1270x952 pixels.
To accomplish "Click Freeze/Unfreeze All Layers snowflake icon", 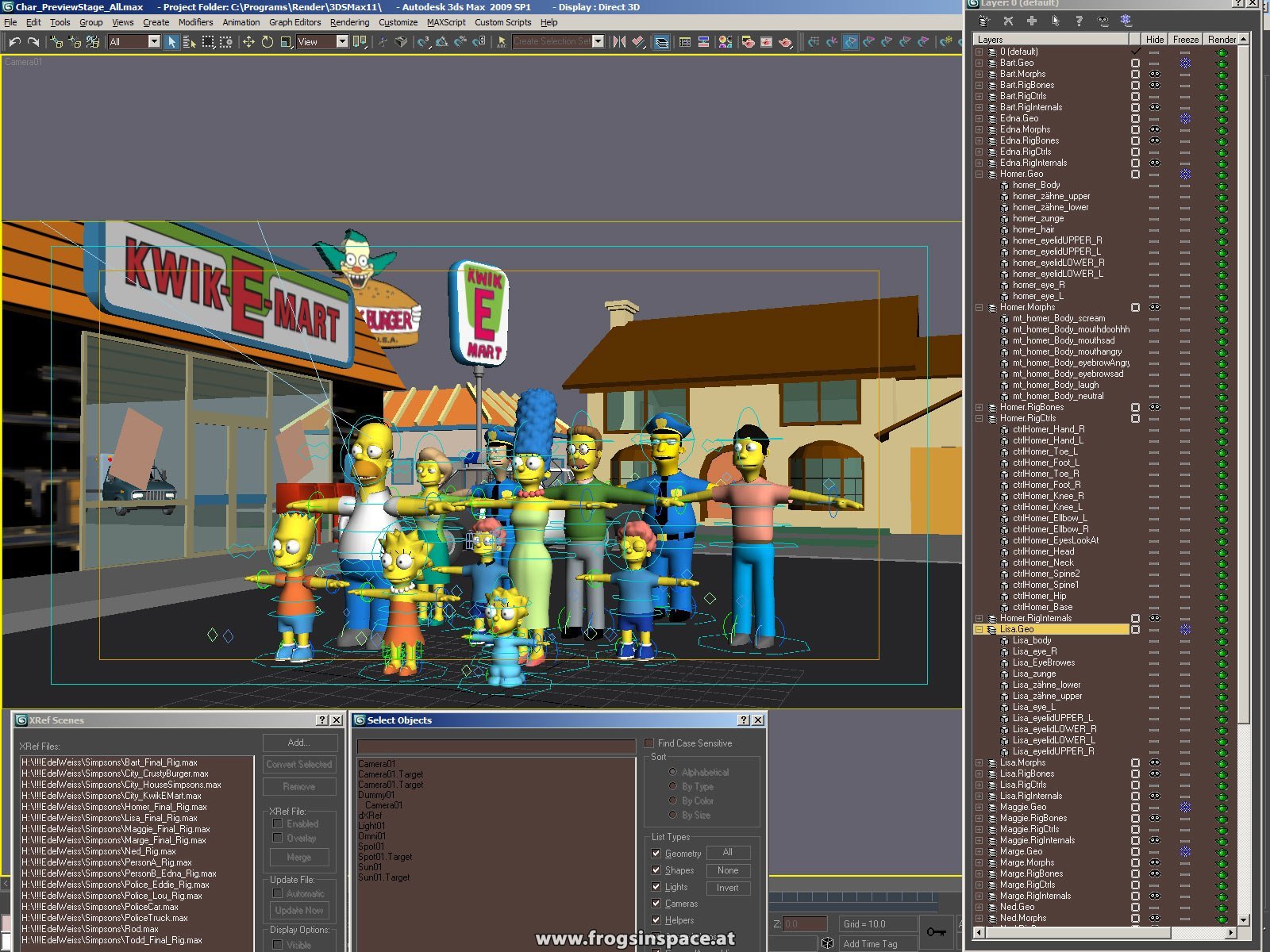I will click(x=1126, y=21).
